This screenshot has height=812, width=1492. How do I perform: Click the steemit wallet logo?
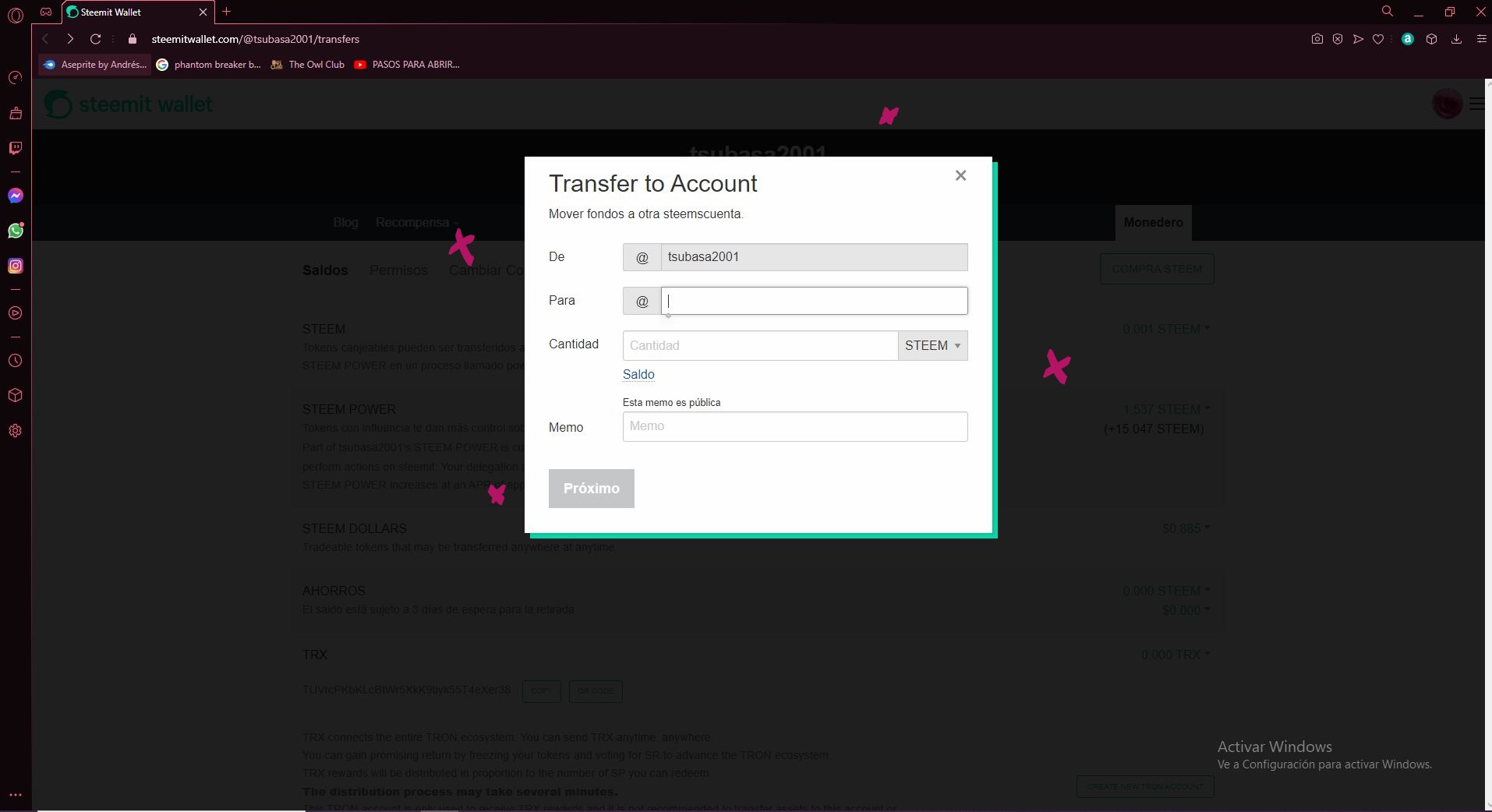[x=129, y=104]
